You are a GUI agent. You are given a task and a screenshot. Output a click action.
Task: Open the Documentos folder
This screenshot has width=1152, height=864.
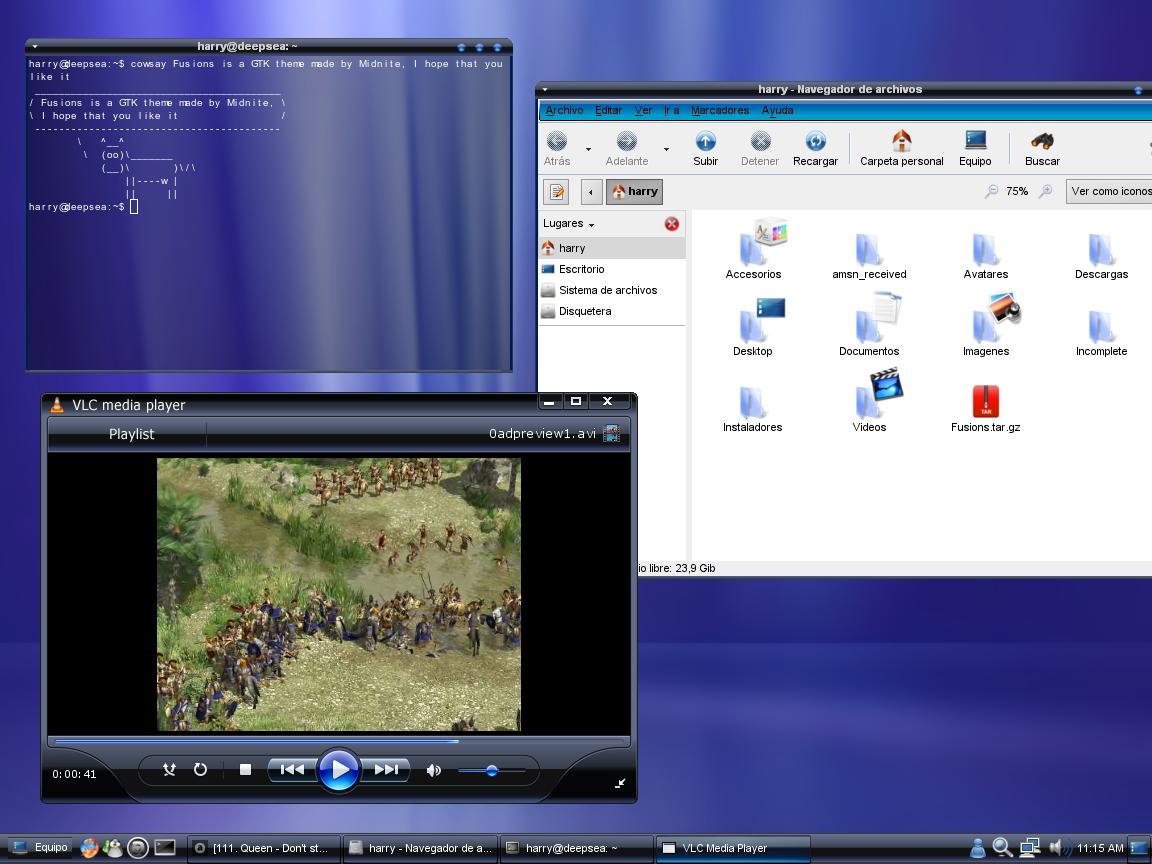tap(869, 325)
